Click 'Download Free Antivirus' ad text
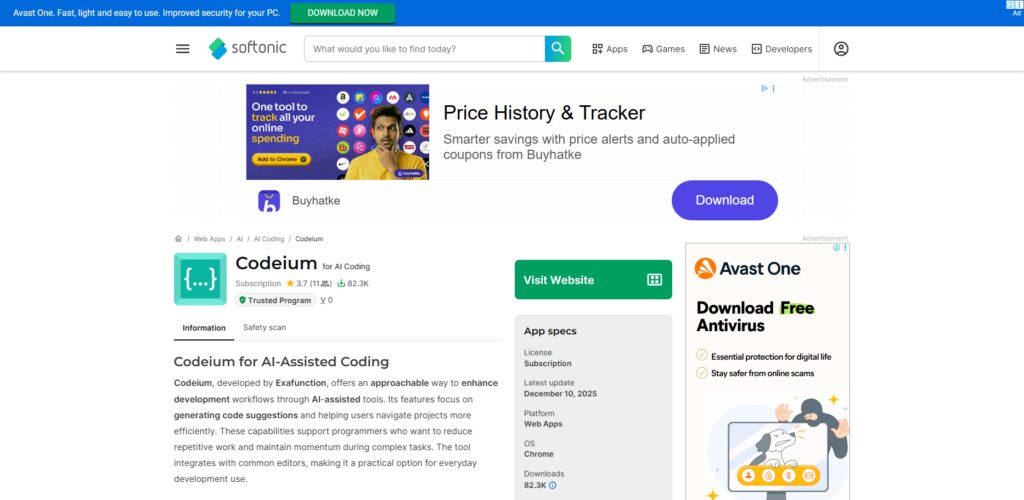Screen dimensions: 1024x500 pyautogui.click(x=756, y=317)
